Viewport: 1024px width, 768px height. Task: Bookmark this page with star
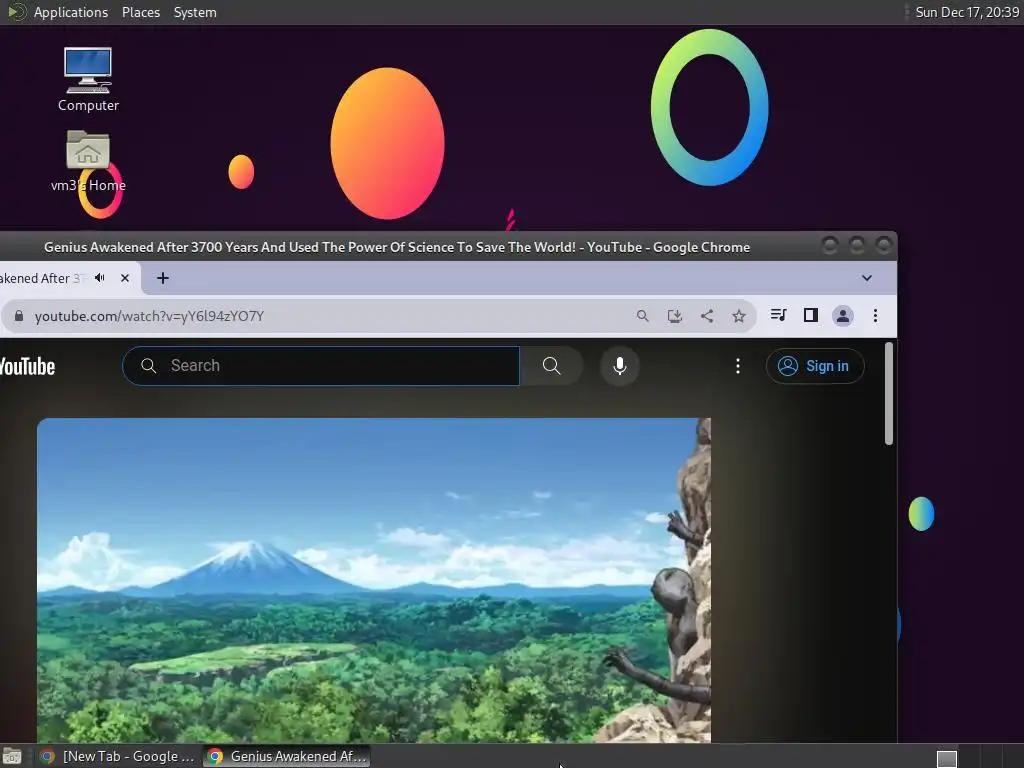click(x=739, y=316)
